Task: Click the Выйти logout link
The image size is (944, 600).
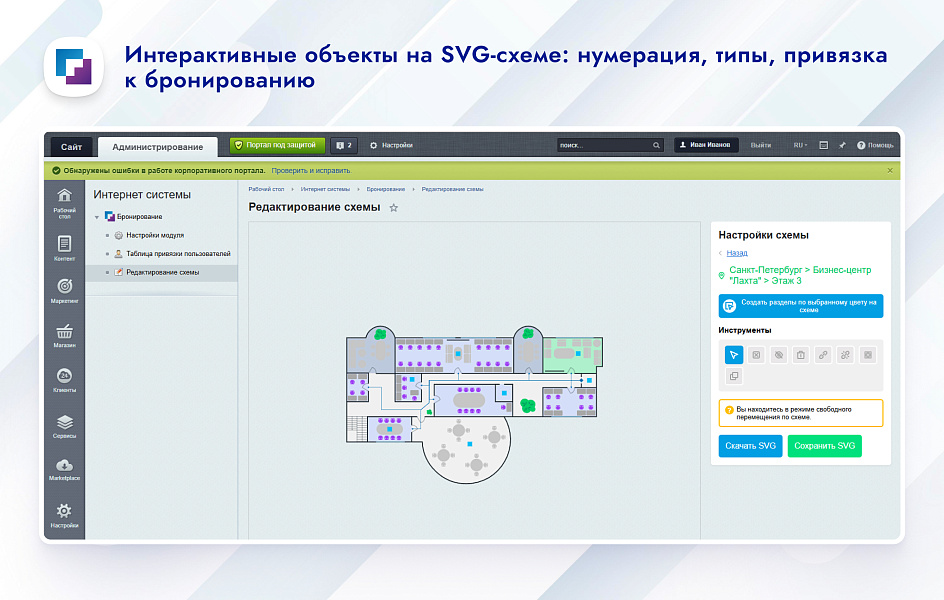Action: [x=760, y=145]
